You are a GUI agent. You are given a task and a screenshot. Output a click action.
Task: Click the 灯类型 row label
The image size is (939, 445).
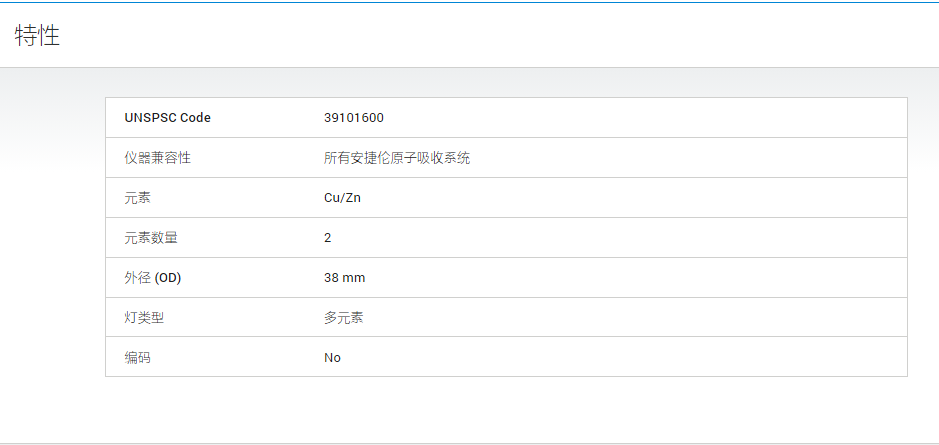pos(144,317)
